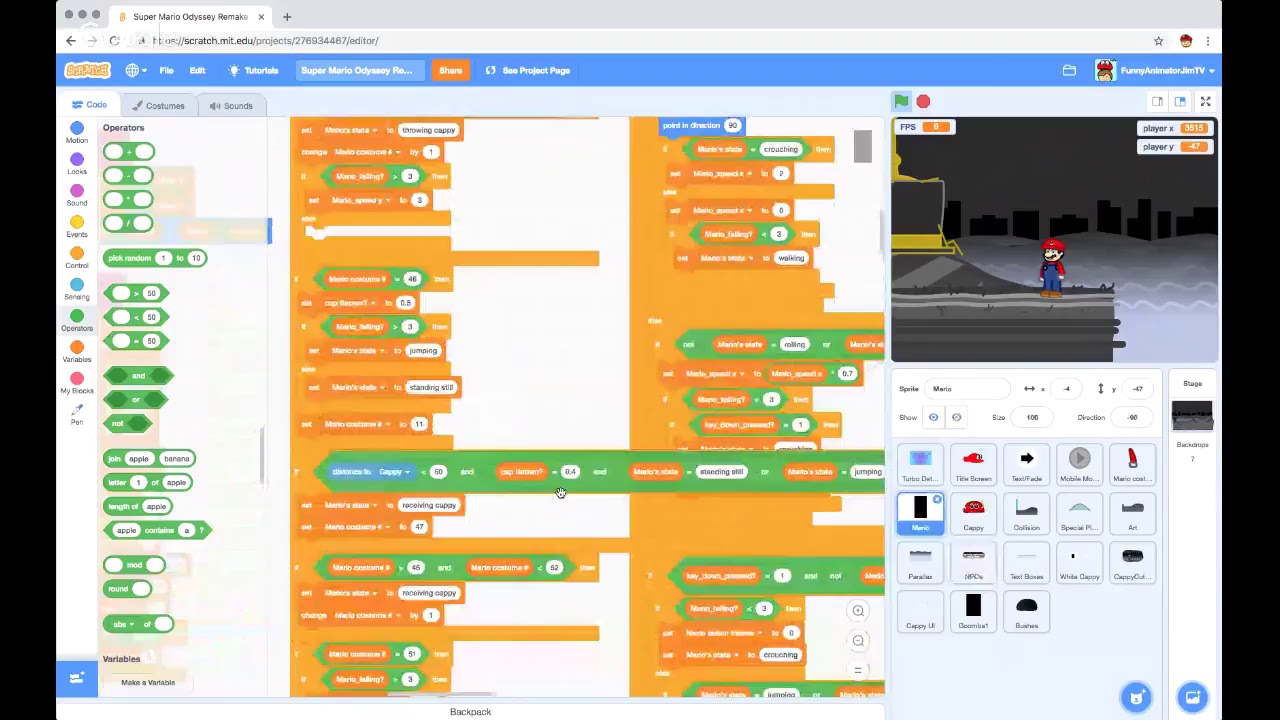Select the Cappy sprite thumbnail
Viewport: 1280px width, 720px height.
point(973,514)
